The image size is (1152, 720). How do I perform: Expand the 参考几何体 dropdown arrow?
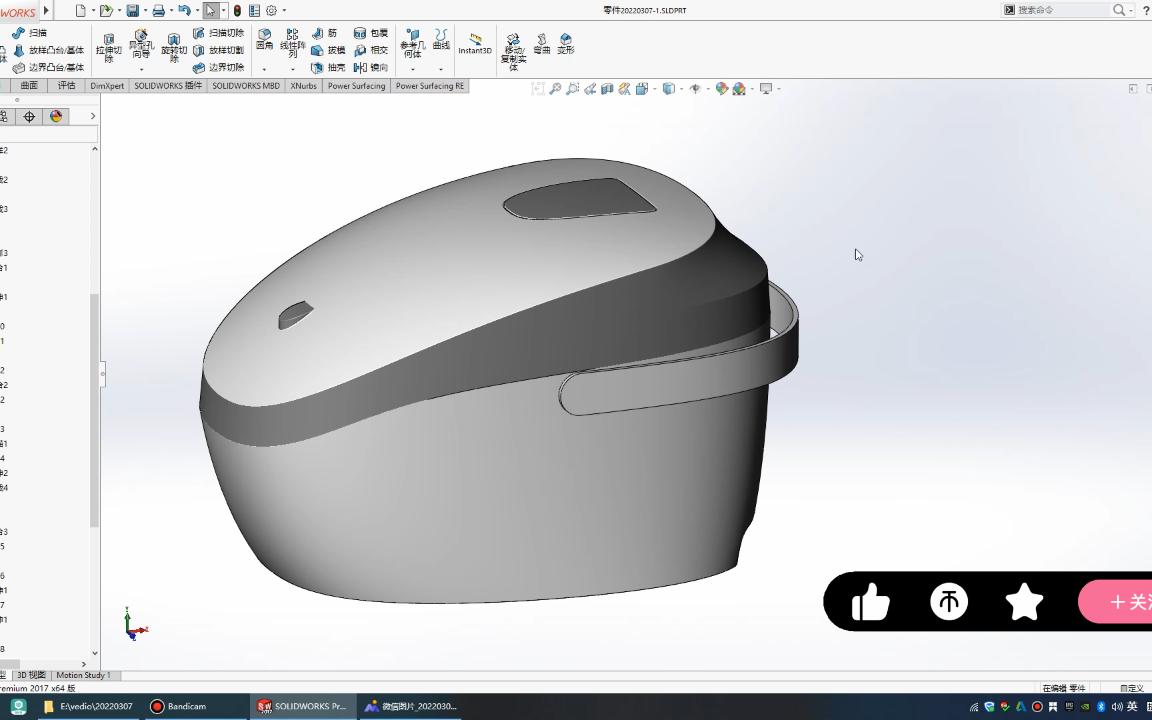pyautogui.click(x=412, y=67)
